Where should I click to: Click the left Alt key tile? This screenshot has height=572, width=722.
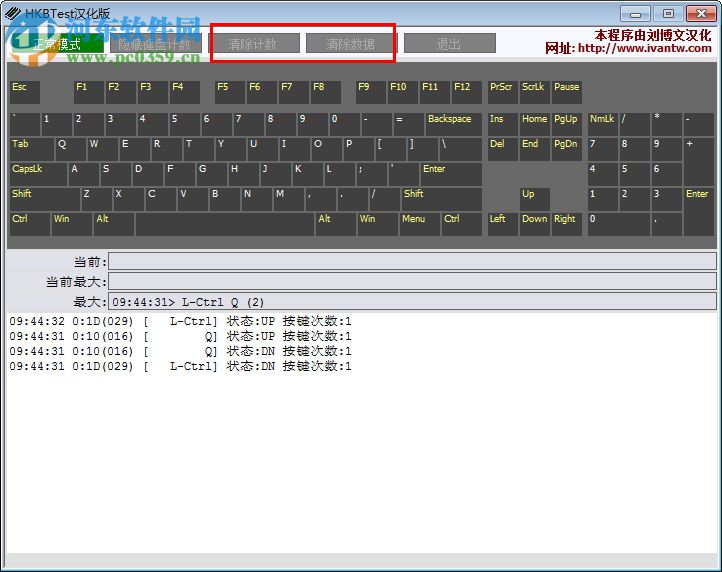tap(114, 224)
